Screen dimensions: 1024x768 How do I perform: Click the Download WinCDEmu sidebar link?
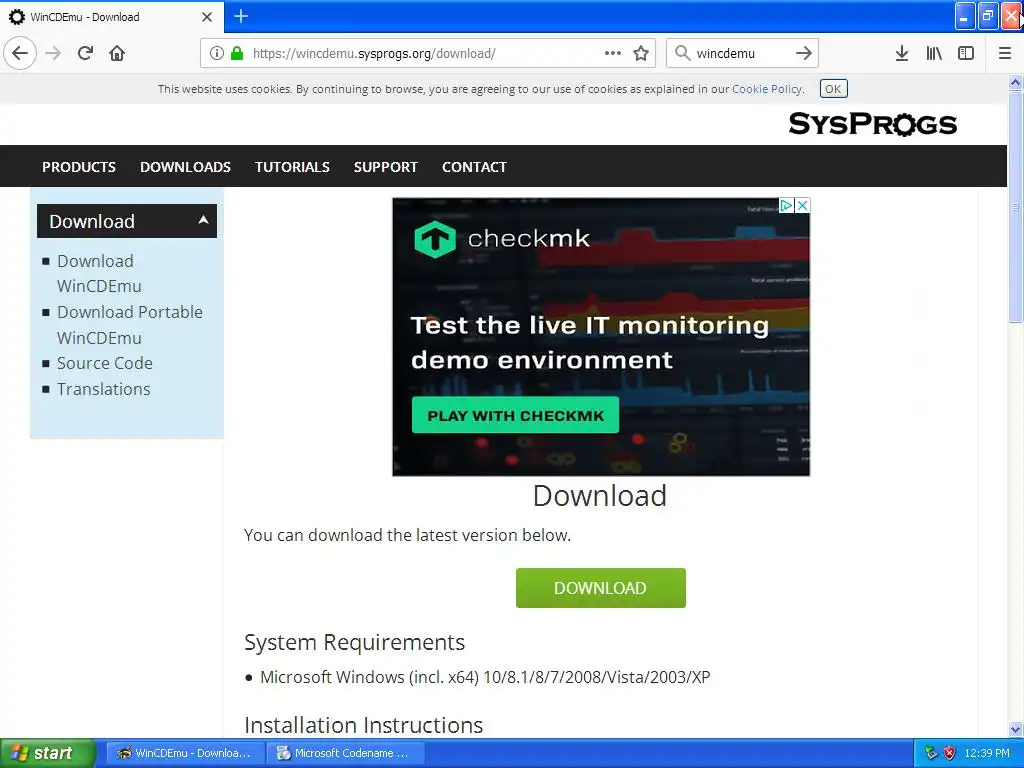click(99, 274)
